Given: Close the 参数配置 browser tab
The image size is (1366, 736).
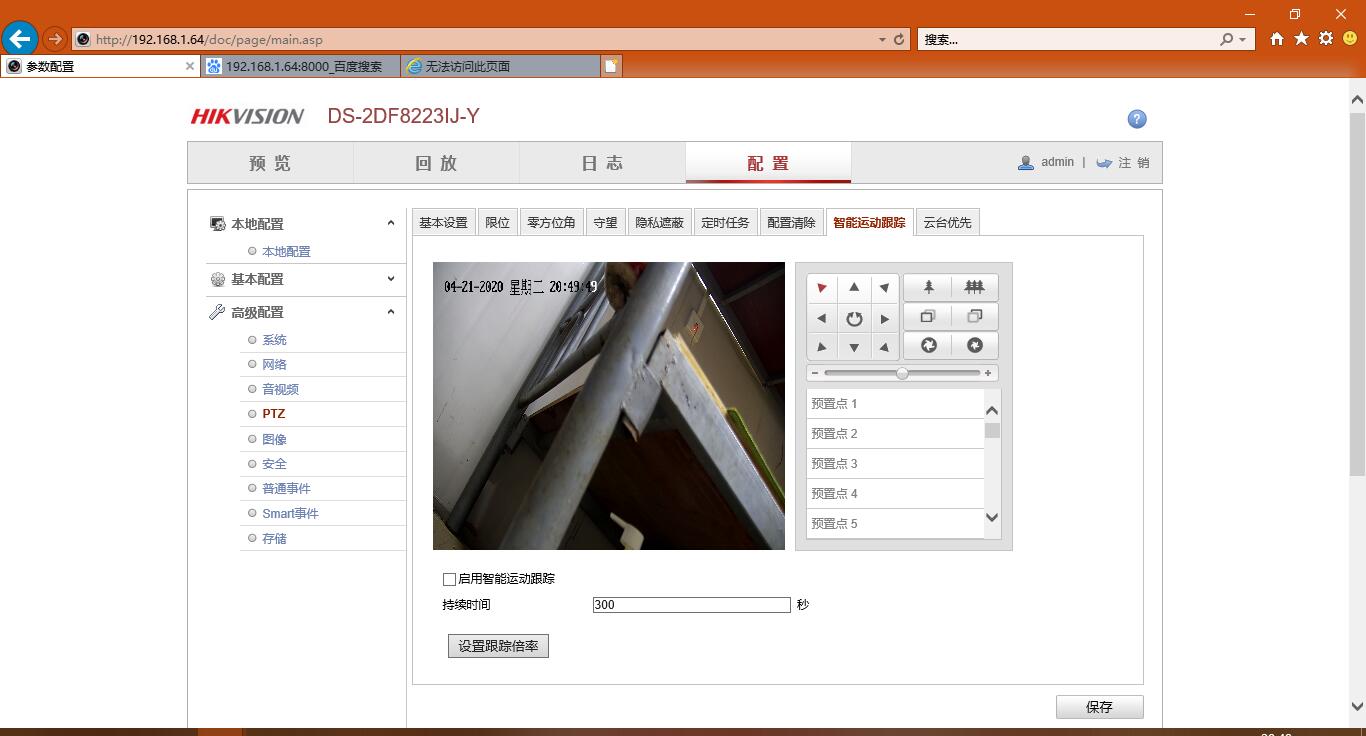Looking at the screenshot, I should tap(190, 66).
